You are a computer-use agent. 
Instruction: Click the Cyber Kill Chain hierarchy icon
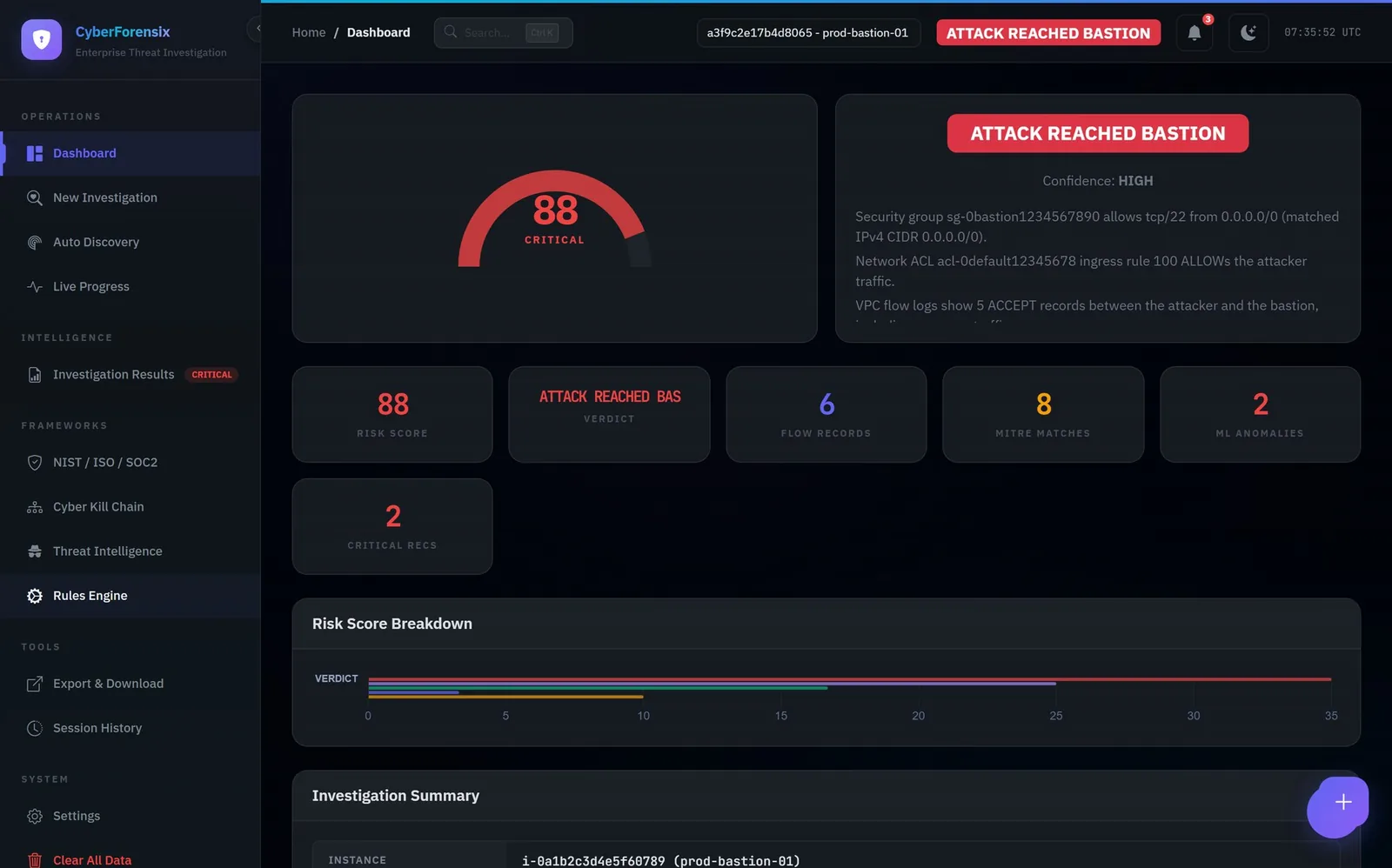point(35,507)
